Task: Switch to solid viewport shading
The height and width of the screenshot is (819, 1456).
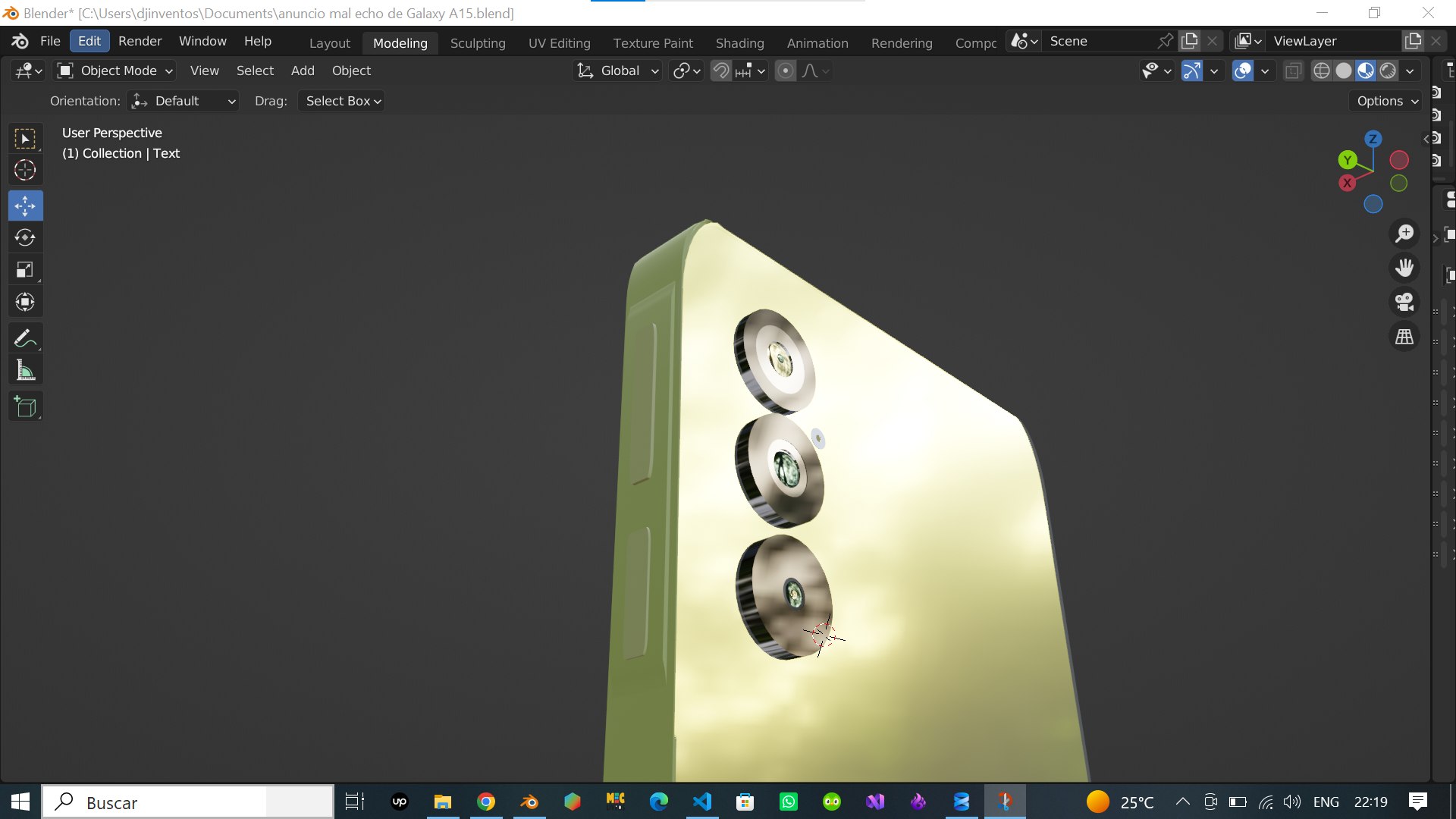Action: coord(1343,71)
